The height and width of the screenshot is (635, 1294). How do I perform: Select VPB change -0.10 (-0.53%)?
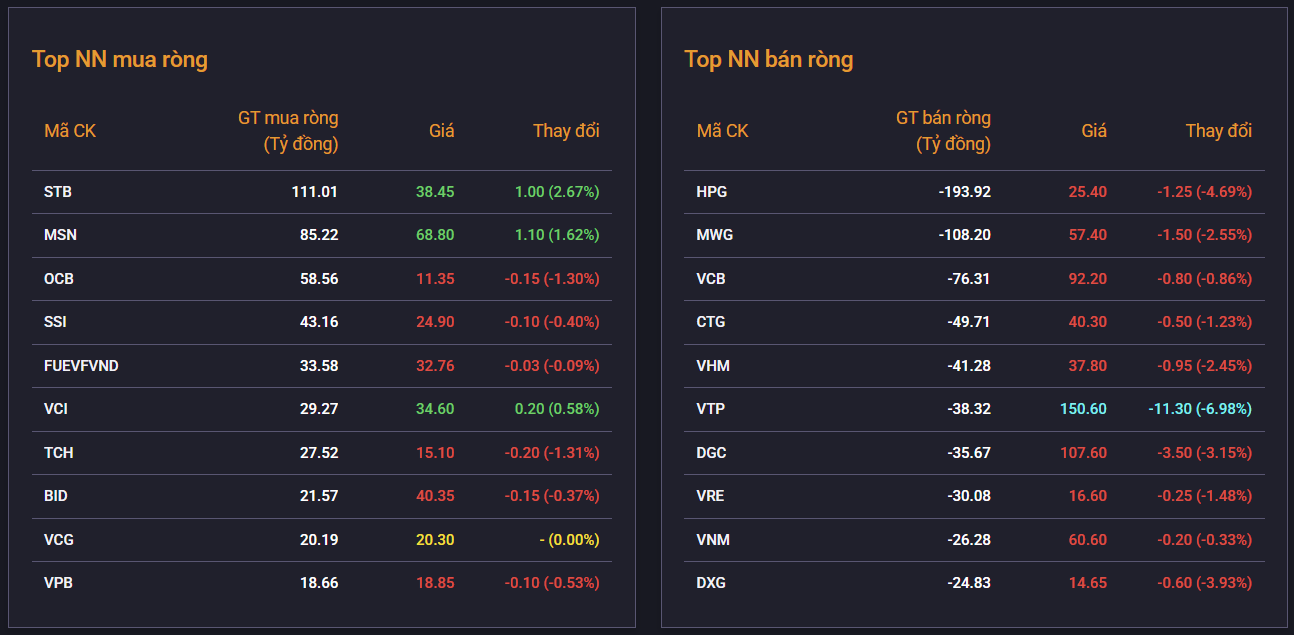552,583
